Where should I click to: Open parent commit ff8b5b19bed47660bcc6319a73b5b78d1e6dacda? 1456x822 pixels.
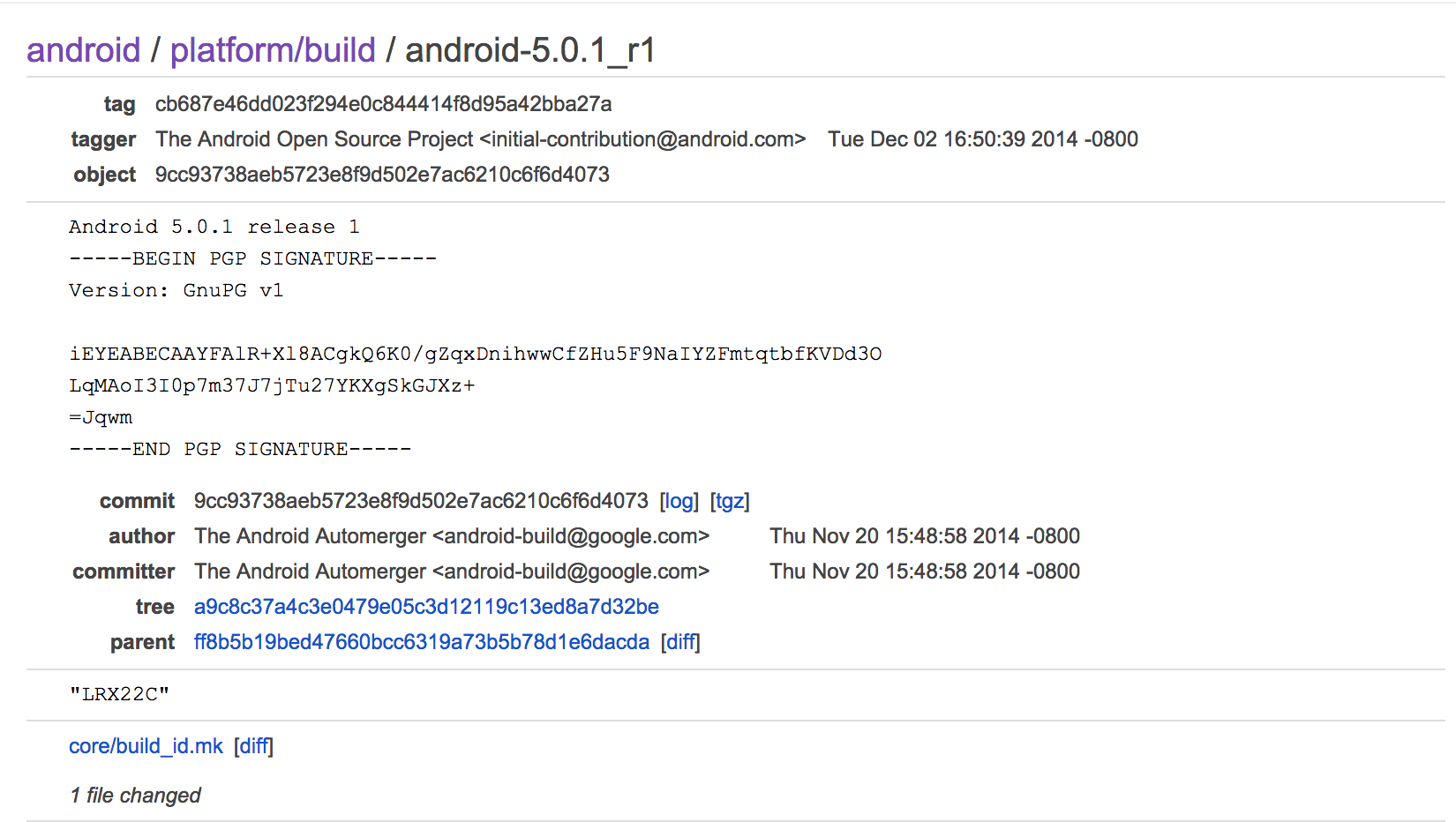[422, 642]
